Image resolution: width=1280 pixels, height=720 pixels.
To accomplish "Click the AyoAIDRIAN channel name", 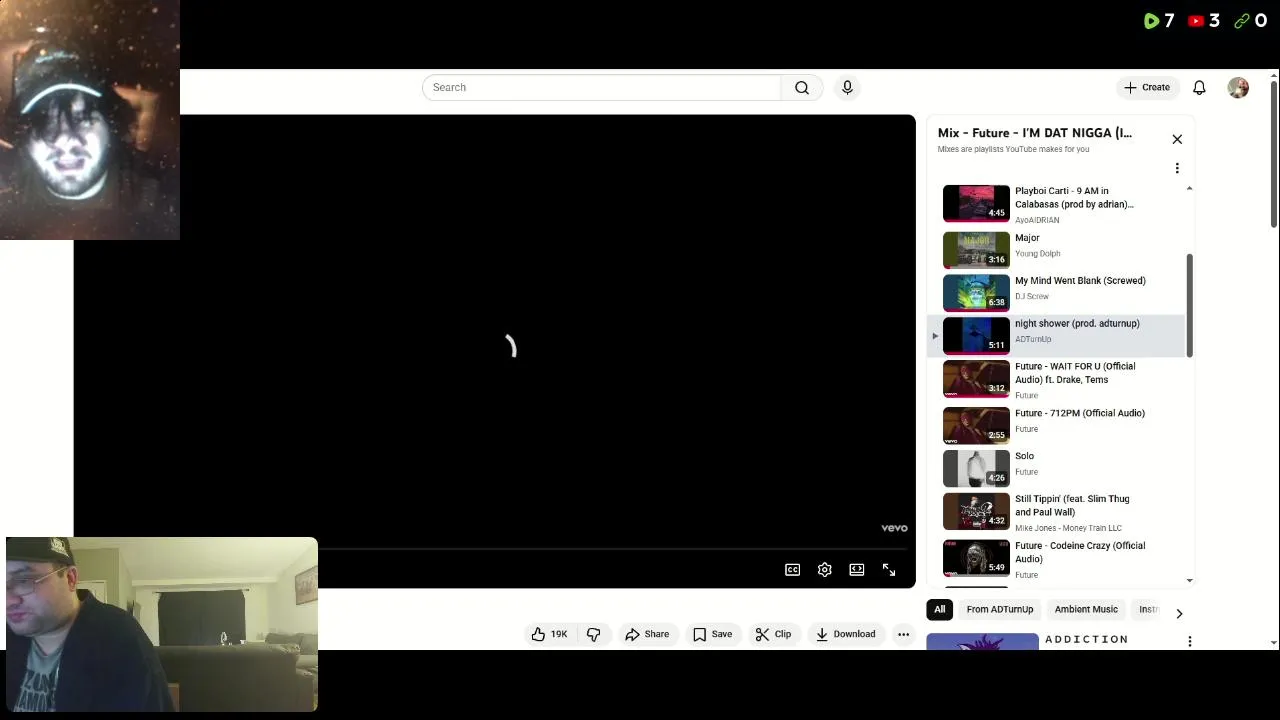I will pos(1037,221).
